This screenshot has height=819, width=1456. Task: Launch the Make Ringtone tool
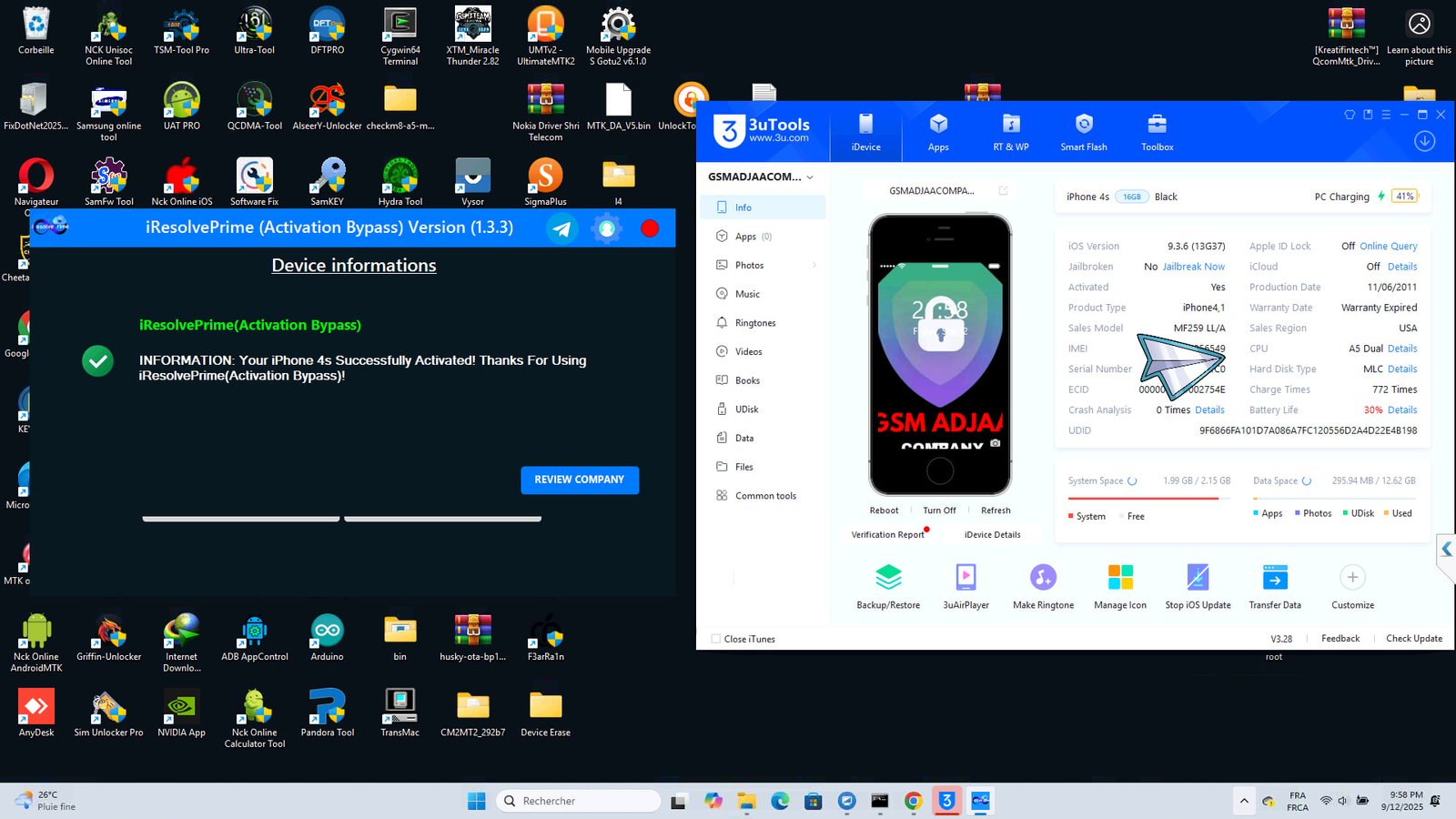(1043, 578)
